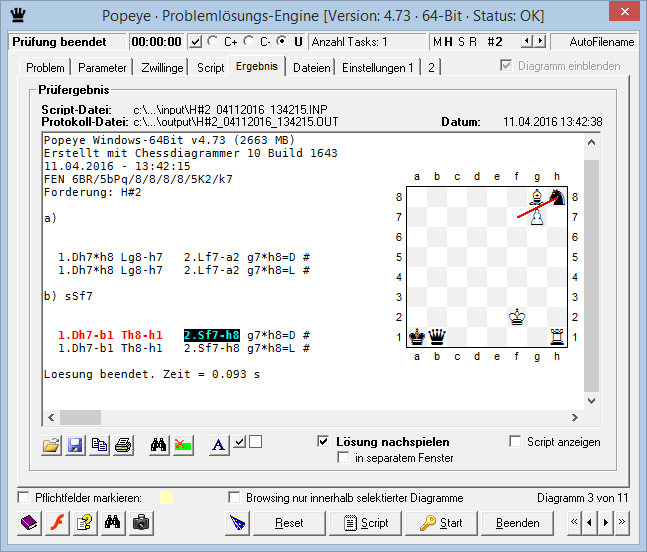
Task: Click the yellow Pflichtfelder color swatch
Action: tap(166, 498)
